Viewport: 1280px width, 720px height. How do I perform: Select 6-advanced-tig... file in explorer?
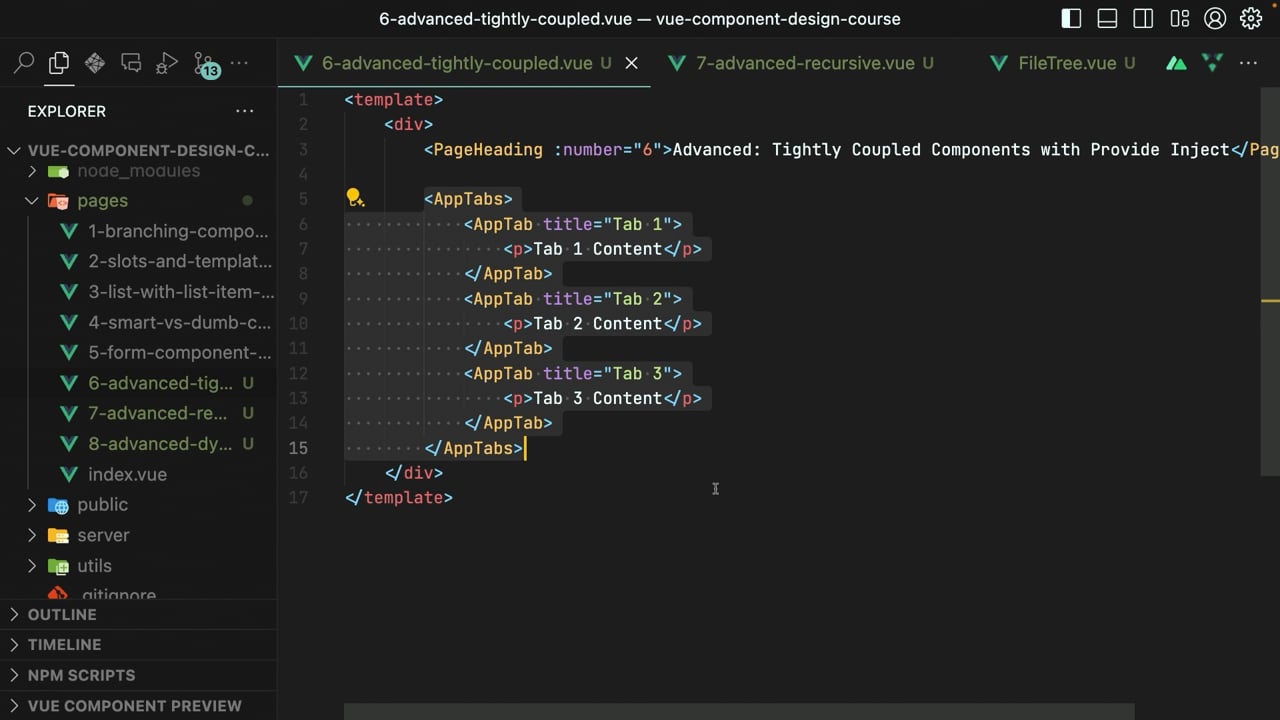click(160, 383)
